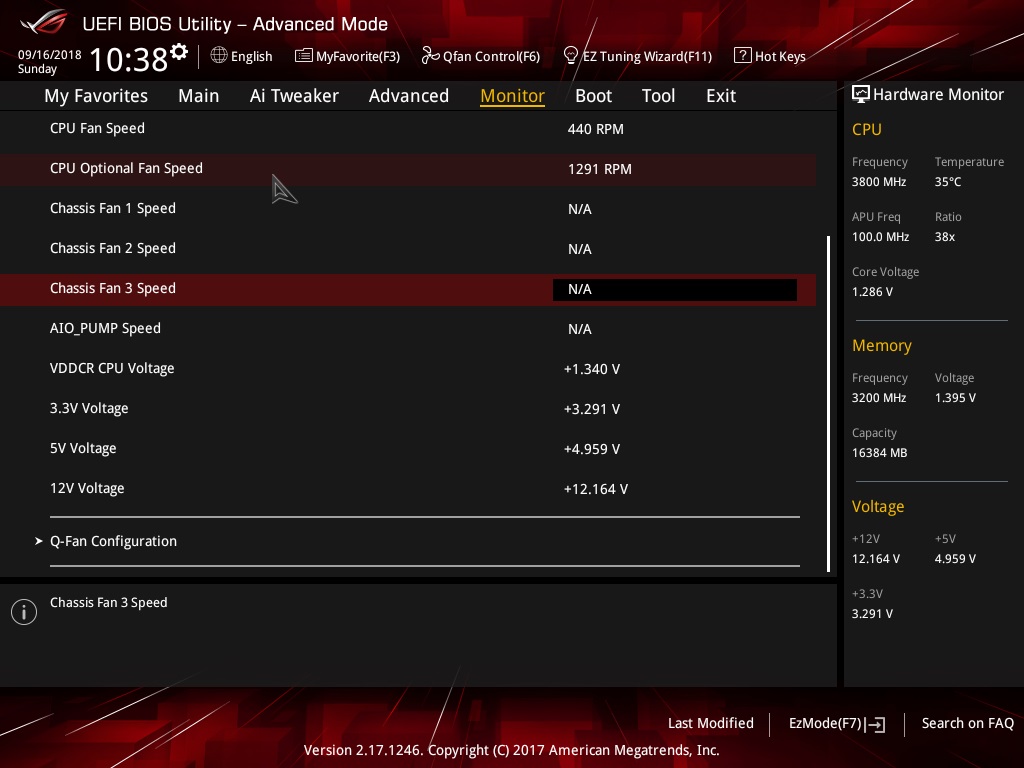Image resolution: width=1024 pixels, height=768 pixels.
Task: Select the 3.3V Voltage row
Action: (x=408, y=408)
